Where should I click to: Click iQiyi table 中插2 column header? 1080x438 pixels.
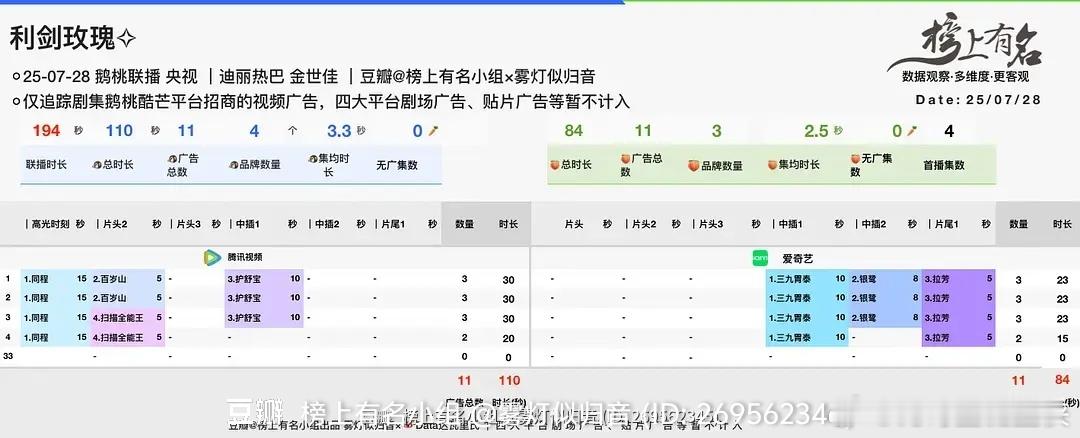[x=871, y=224]
